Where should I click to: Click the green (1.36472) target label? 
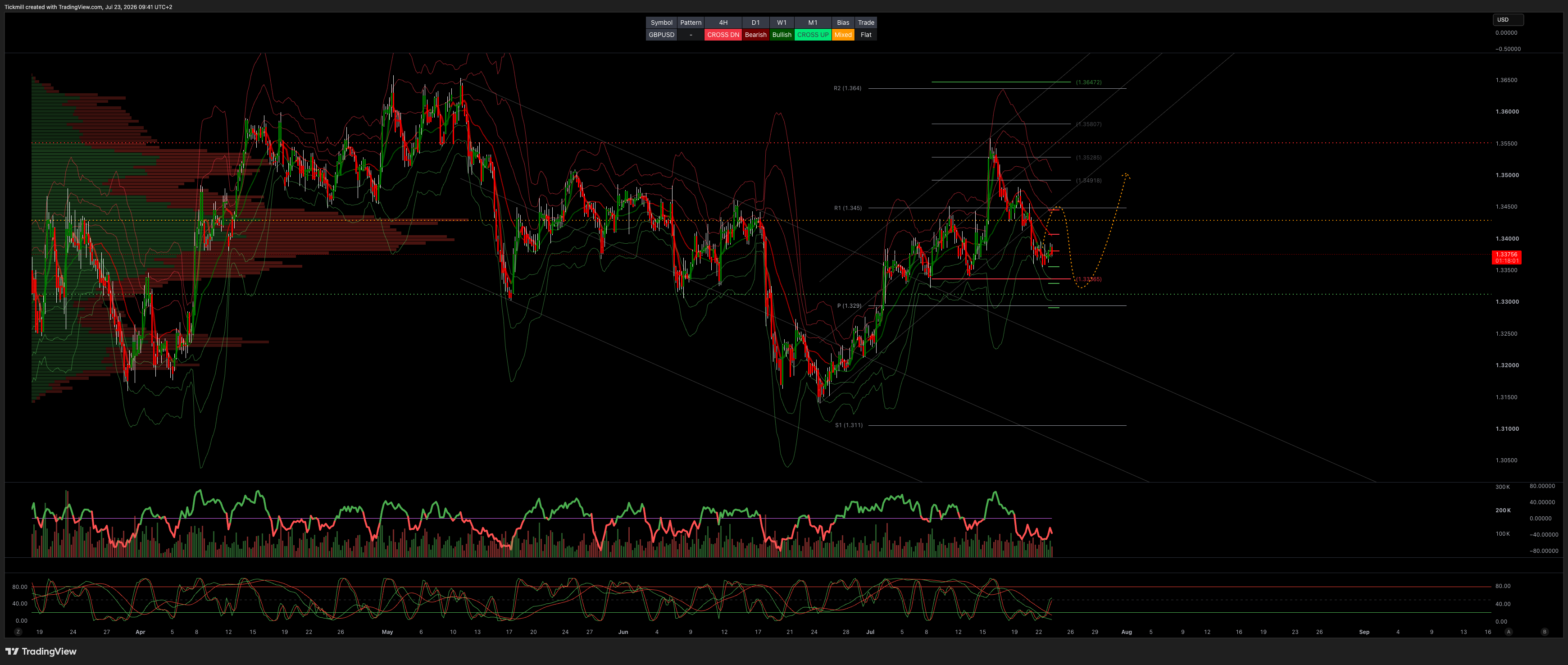point(1088,82)
